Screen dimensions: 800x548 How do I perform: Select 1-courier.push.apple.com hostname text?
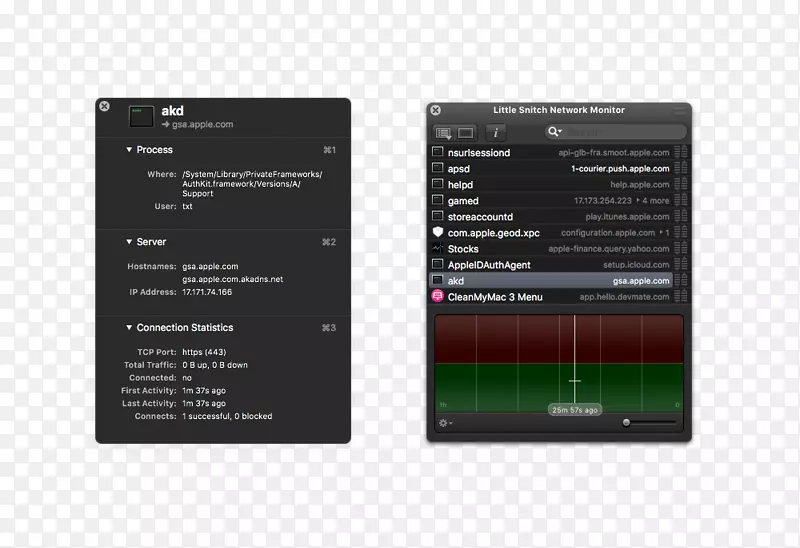click(620, 168)
